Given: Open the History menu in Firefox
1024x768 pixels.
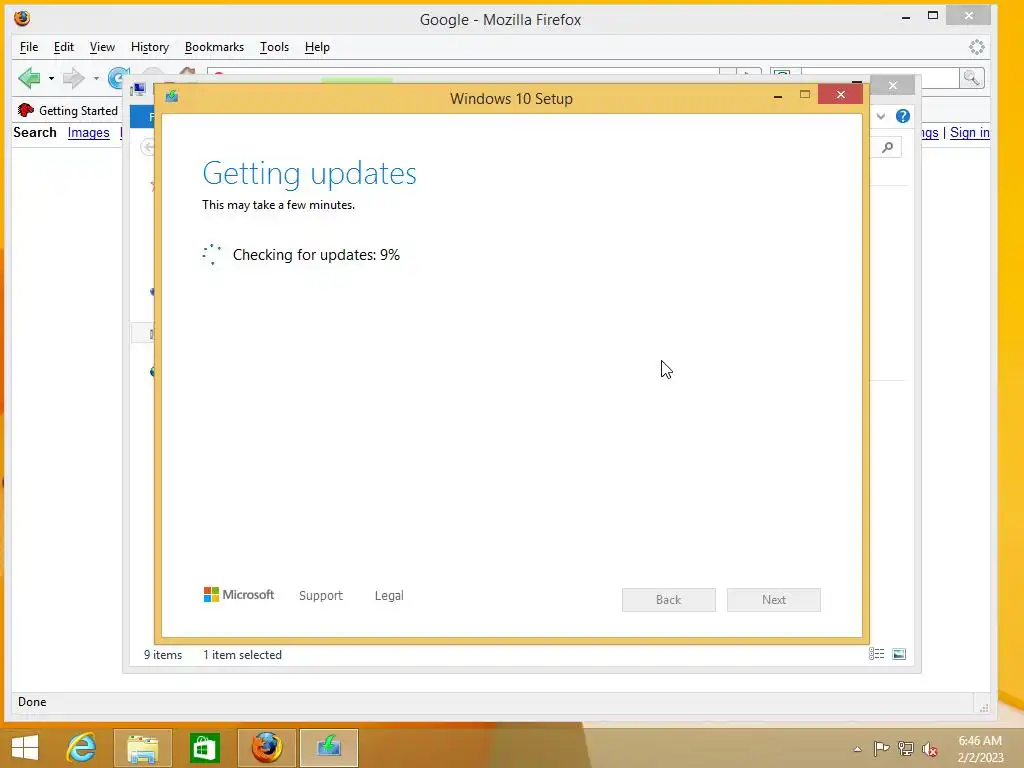Looking at the screenshot, I should click(150, 47).
